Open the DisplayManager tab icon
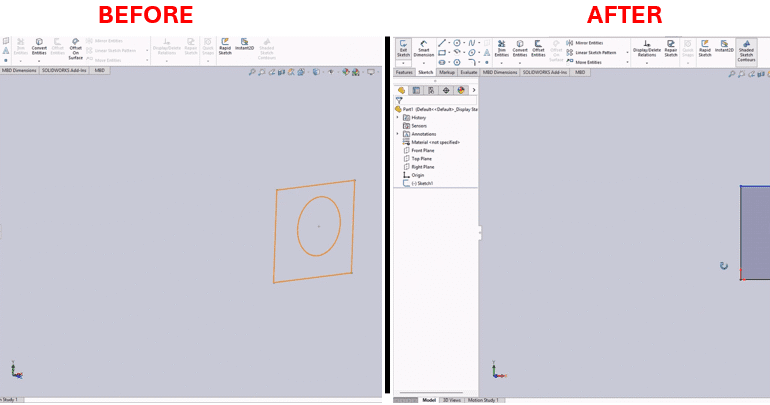The width and height of the screenshot is (770, 405). [461, 90]
